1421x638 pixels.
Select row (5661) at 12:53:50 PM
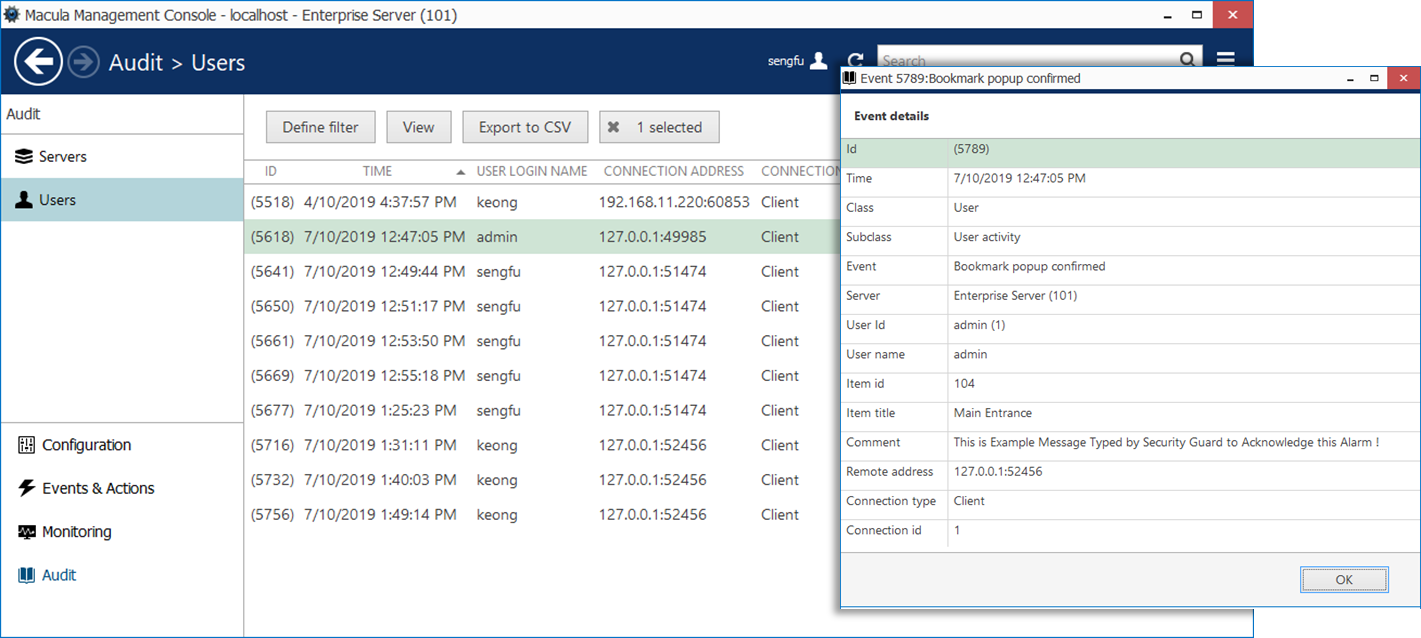(x=542, y=341)
